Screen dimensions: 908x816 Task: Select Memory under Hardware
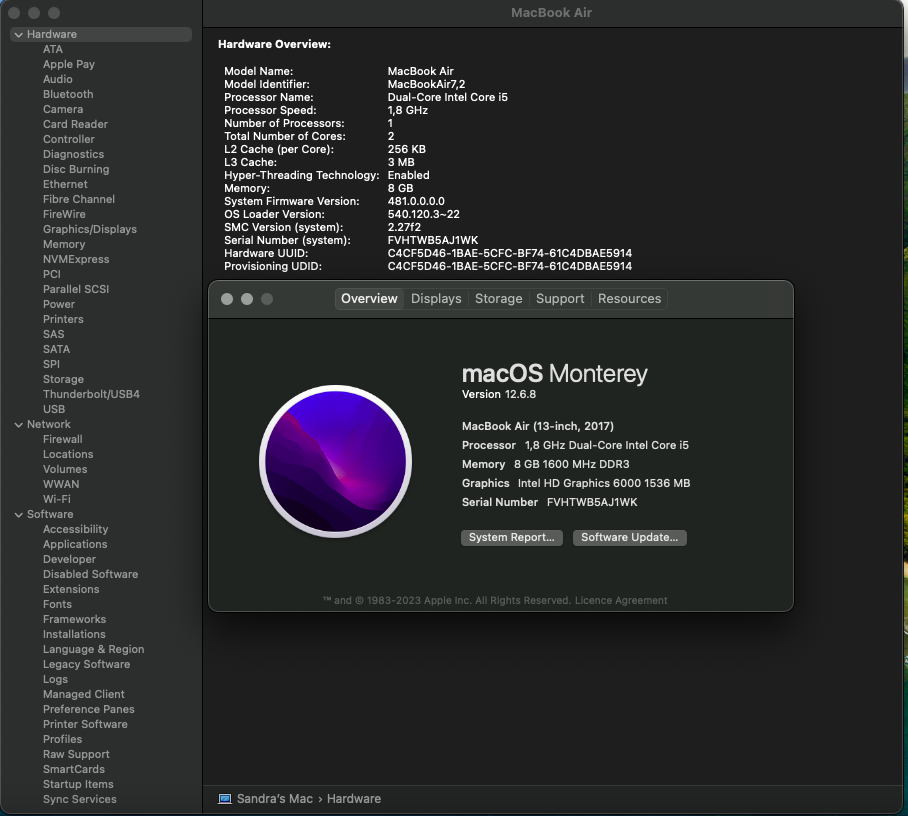(x=64, y=244)
